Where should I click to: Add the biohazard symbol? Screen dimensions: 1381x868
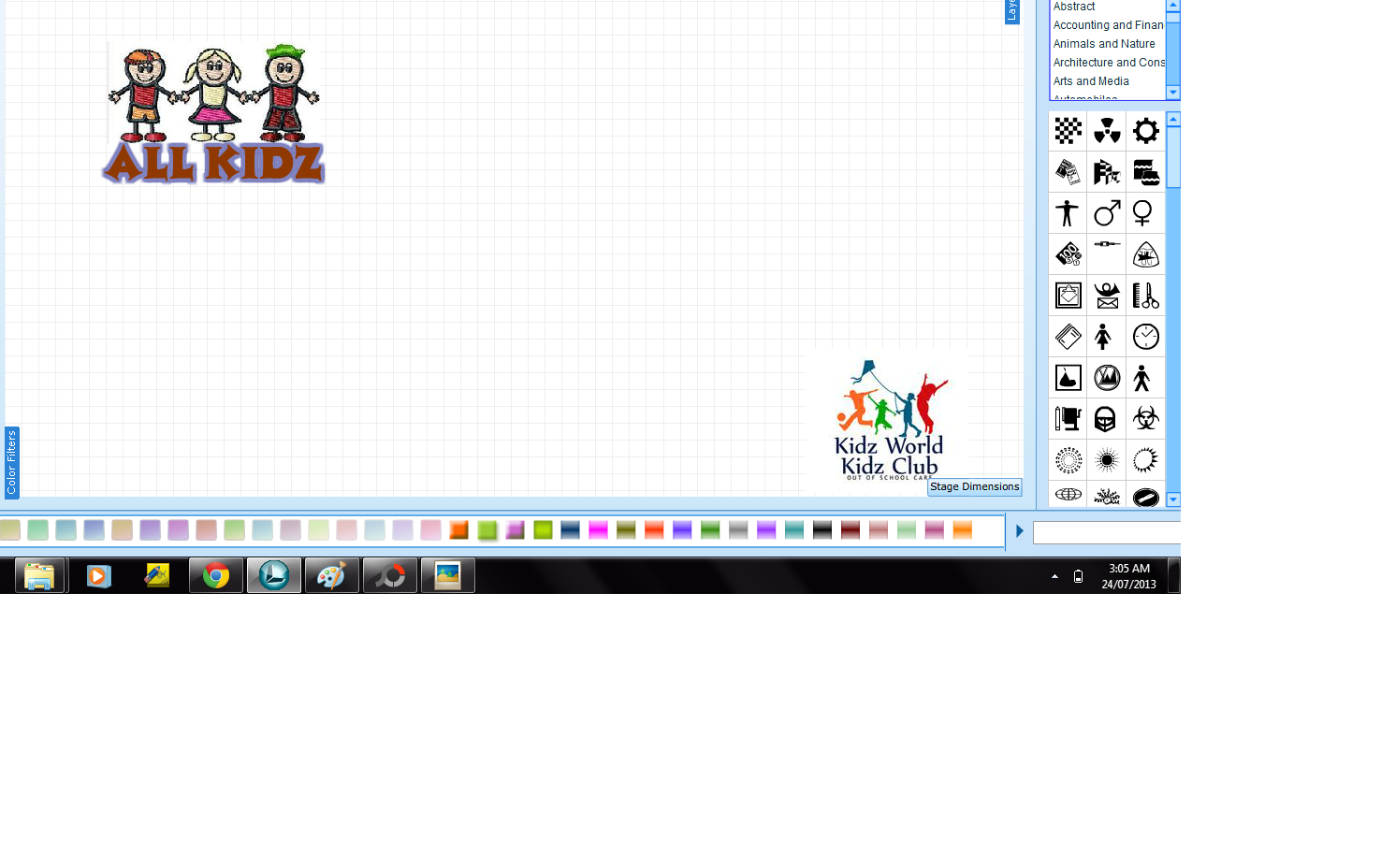click(x=1146, y=419)
